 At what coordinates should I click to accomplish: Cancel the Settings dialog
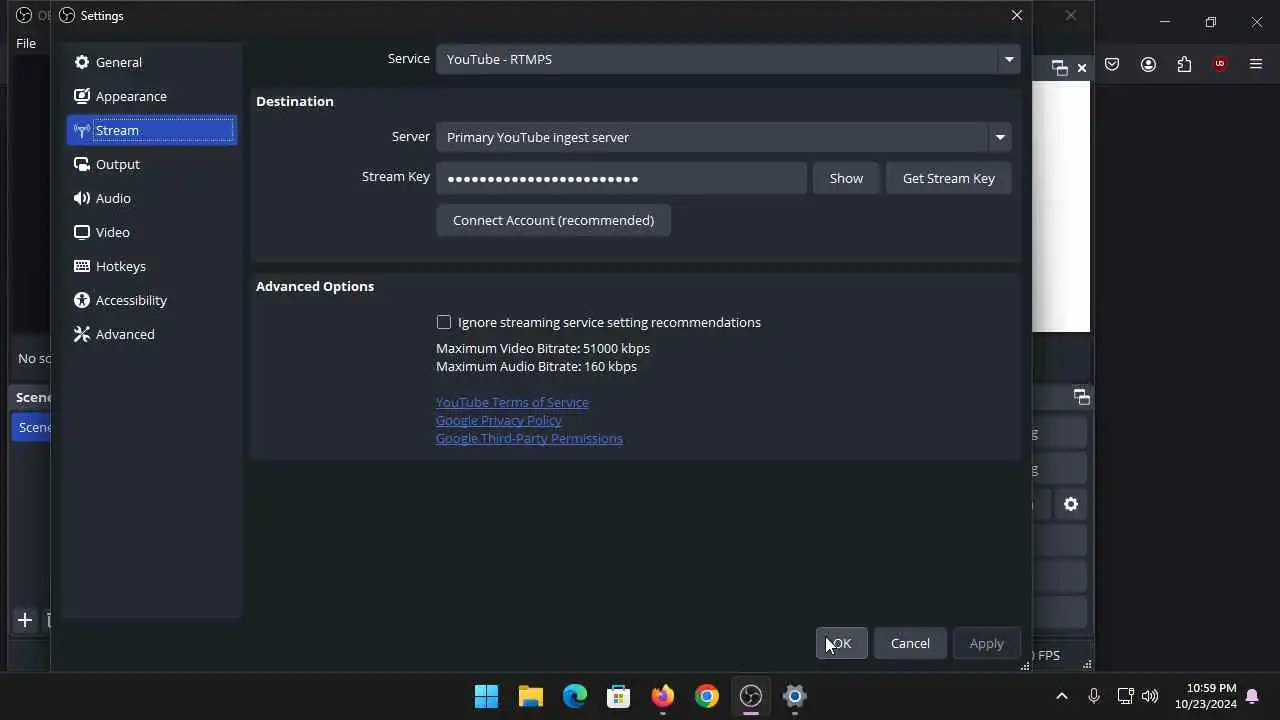(x=910, y=643)
